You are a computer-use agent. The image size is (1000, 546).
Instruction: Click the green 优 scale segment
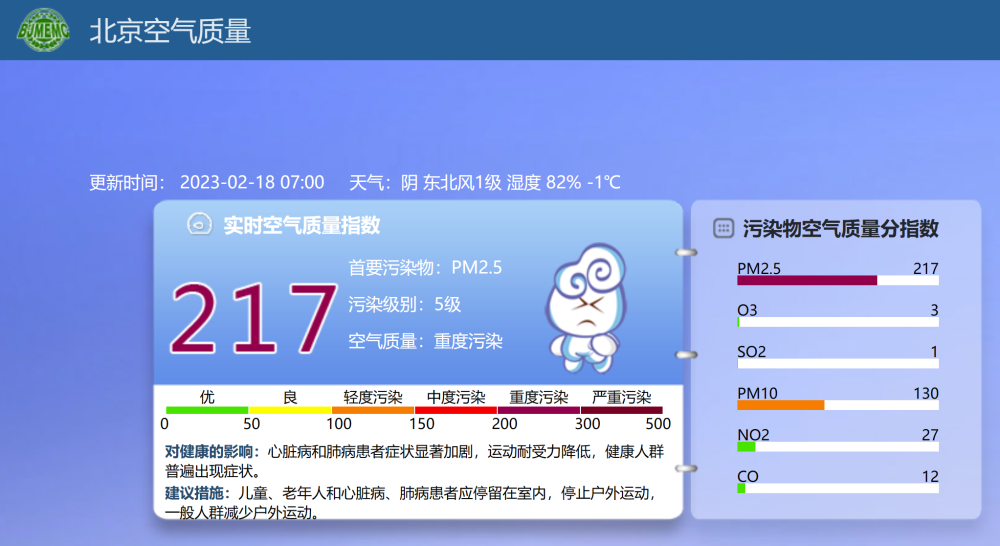point(207,410)
